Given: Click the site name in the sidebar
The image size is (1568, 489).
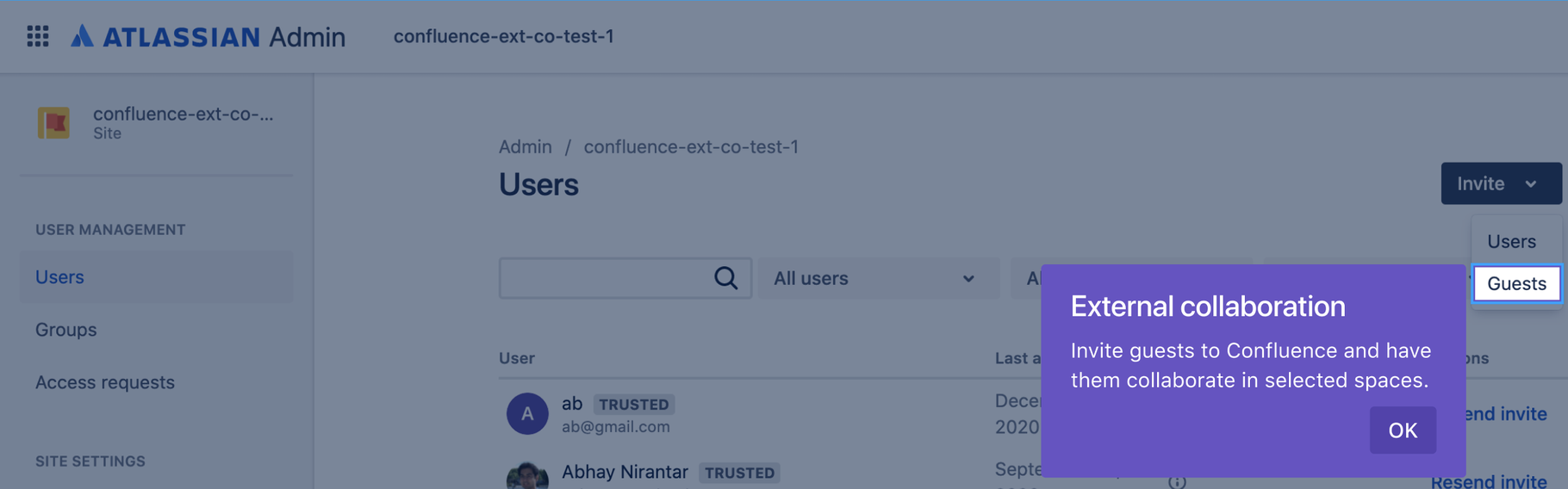Looking at the screenshot, I should pyautogui.click(x=184, y=114).
